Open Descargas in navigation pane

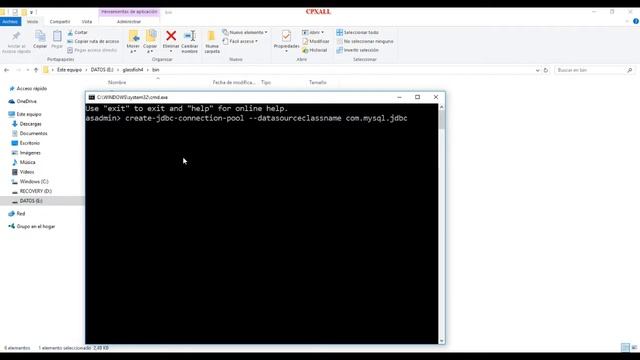pos(27,124)
